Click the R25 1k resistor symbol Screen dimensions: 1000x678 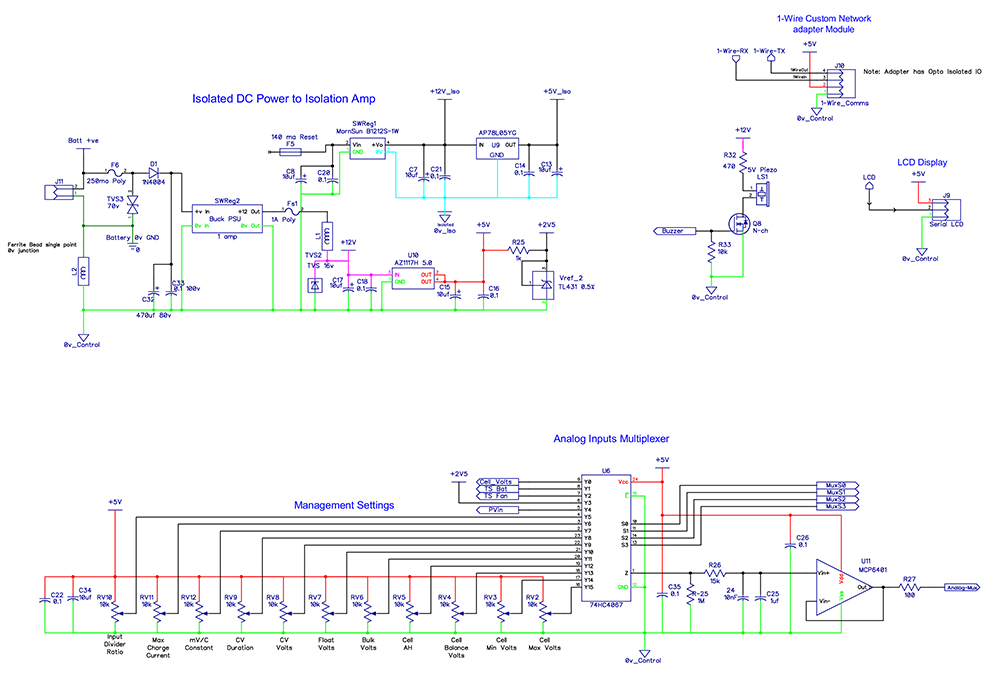[518, 251]
